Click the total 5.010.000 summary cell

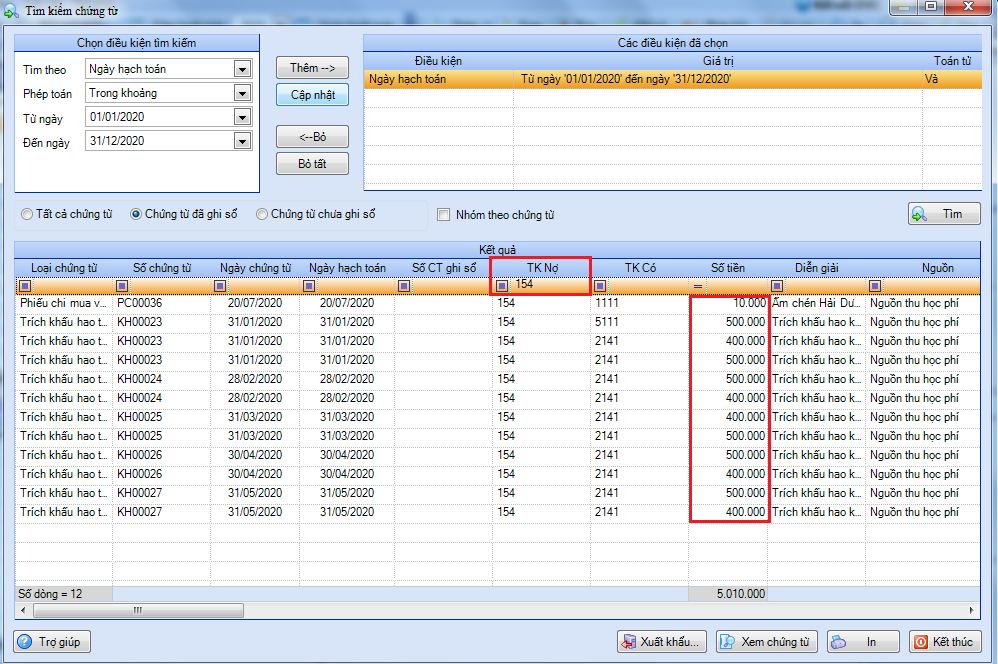[x=728, y=594]
